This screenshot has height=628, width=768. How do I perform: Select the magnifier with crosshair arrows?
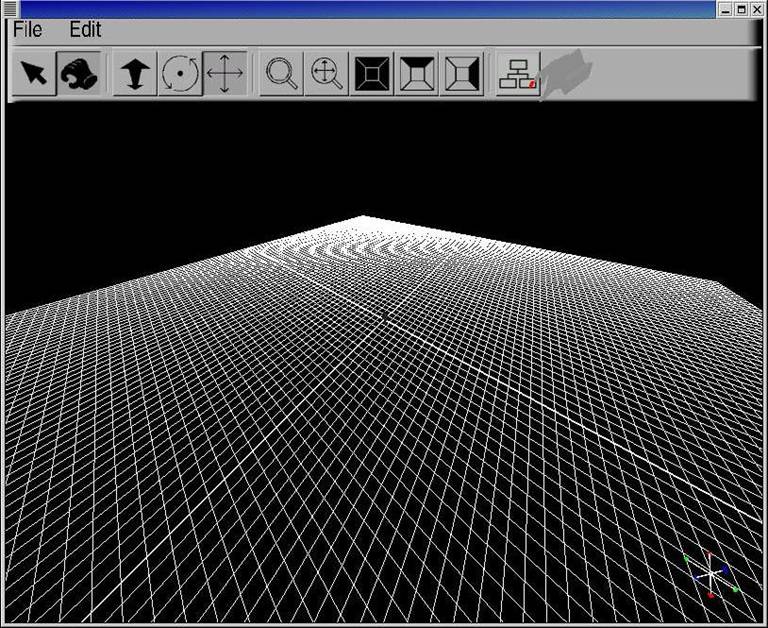326,73
